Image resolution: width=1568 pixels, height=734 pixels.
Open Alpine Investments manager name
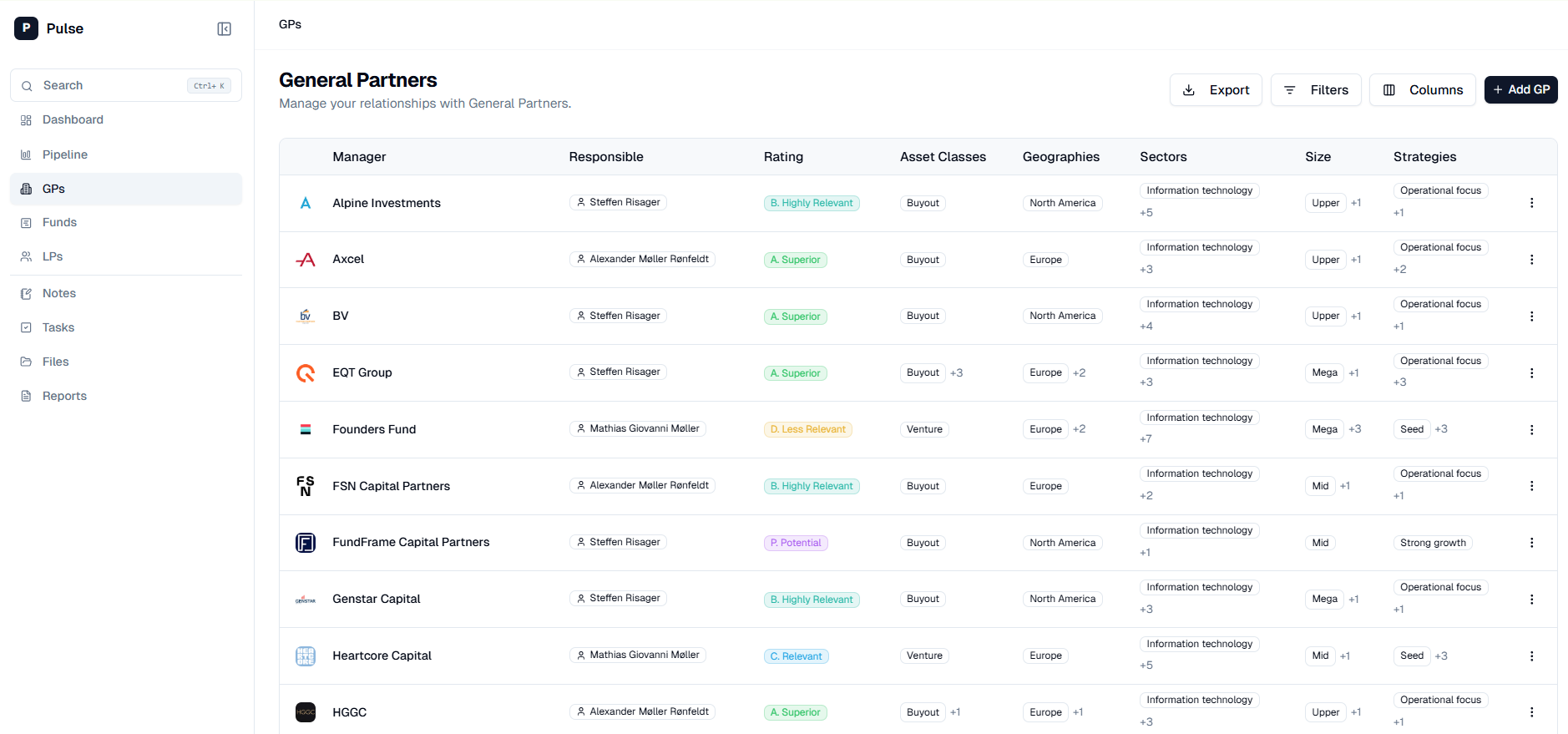tap(387, 203)
